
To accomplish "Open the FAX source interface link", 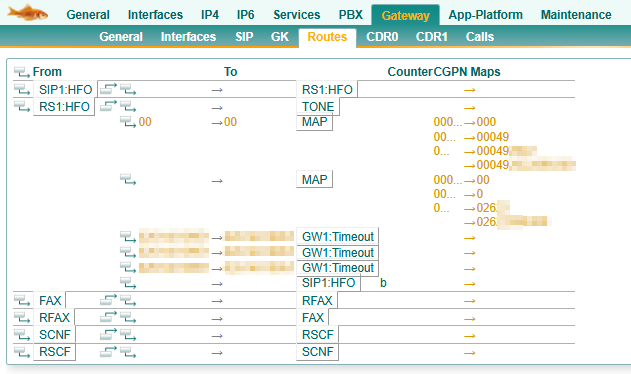I will click(x=50, y=301).
